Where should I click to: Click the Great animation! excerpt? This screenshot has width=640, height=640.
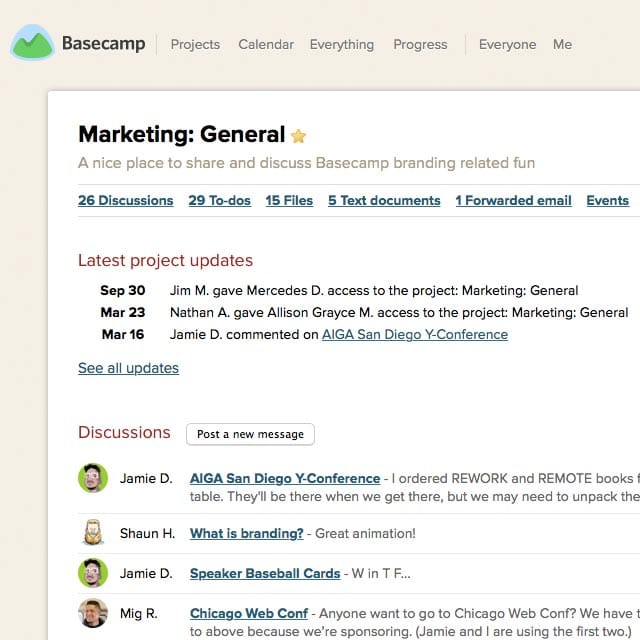[365, 533]
